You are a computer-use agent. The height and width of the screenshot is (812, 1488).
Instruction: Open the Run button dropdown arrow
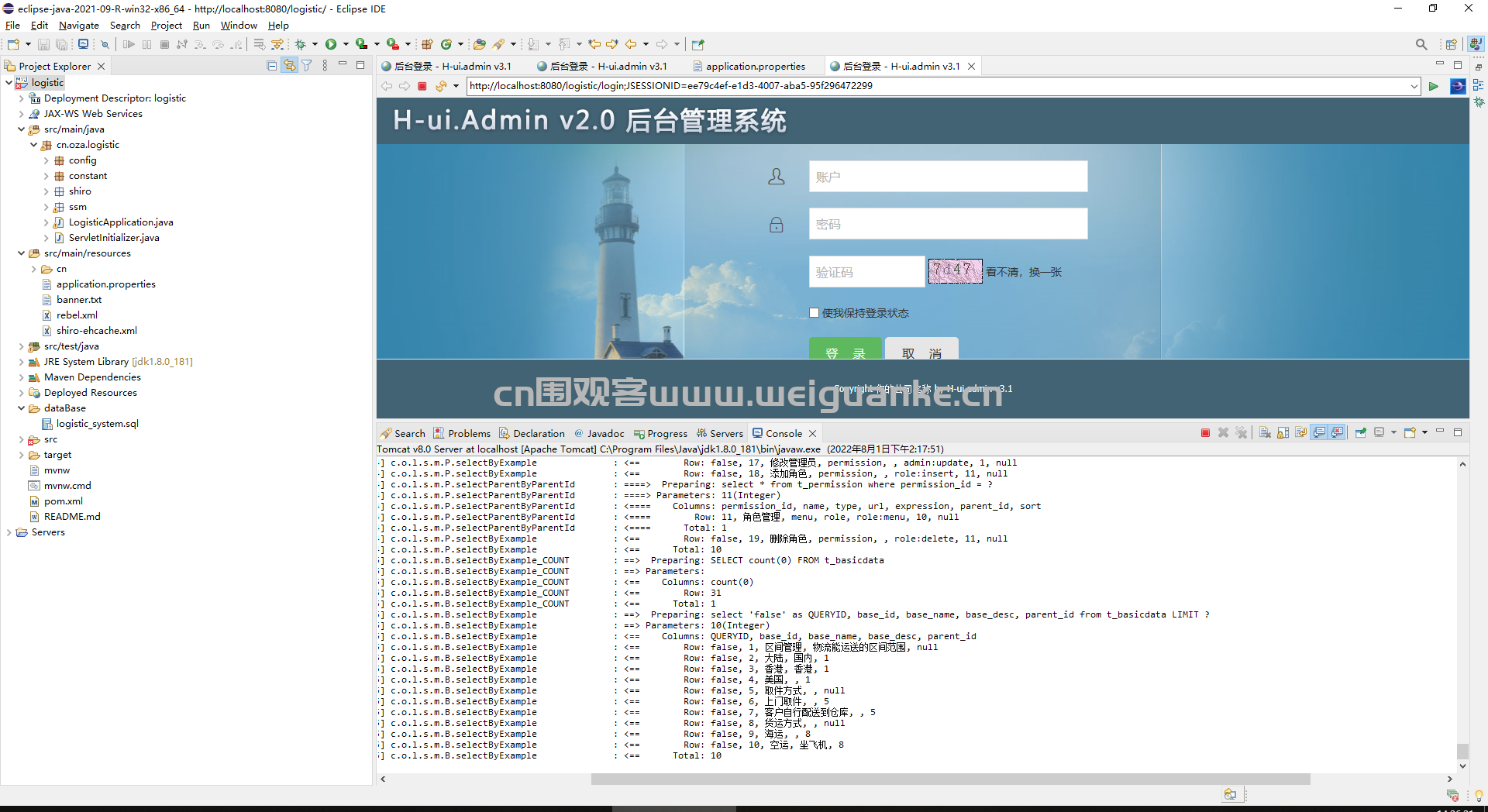click(346, 44)
